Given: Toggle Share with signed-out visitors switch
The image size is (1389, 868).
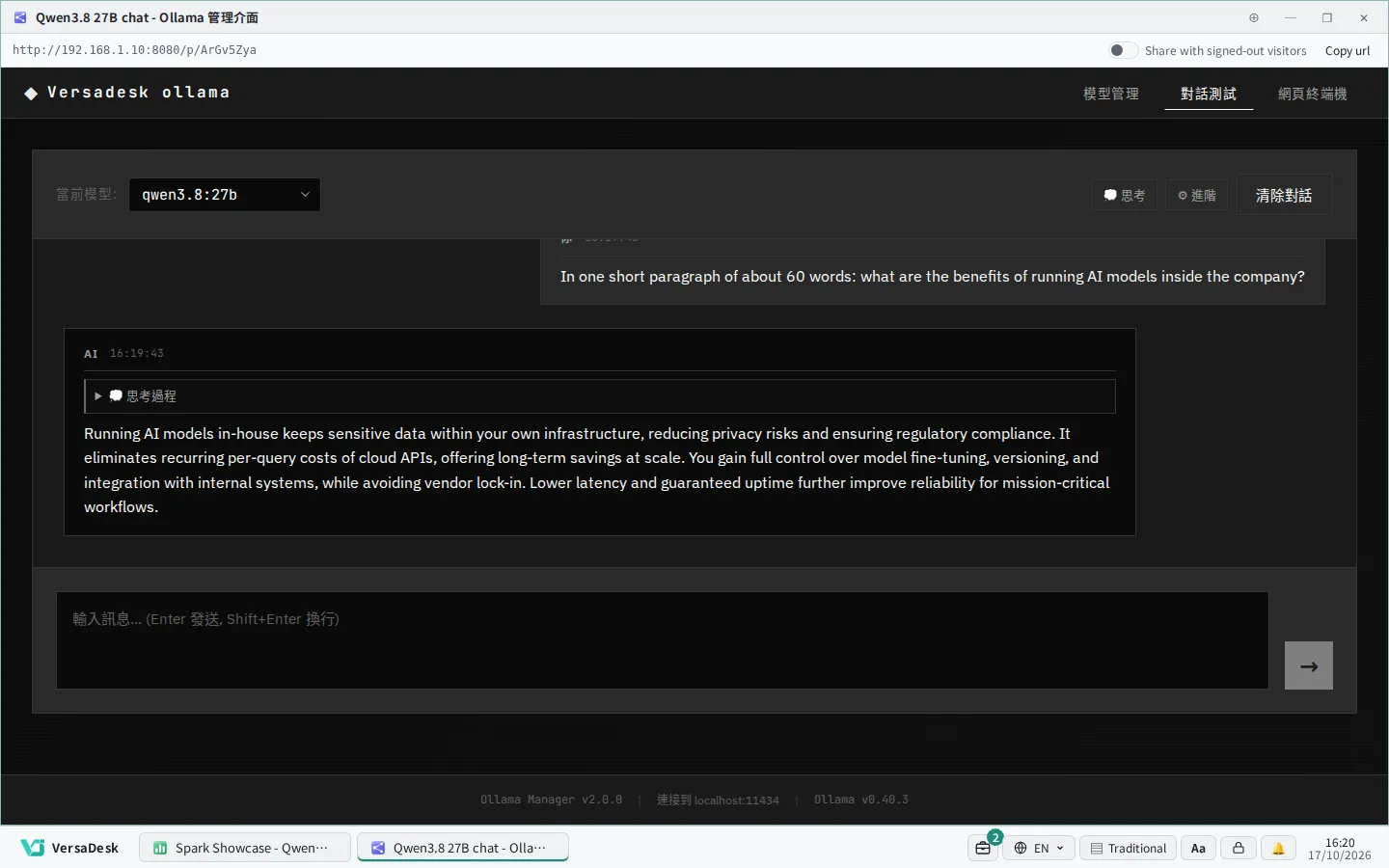Looking at the screenshot, I should tap(1123, 50).
